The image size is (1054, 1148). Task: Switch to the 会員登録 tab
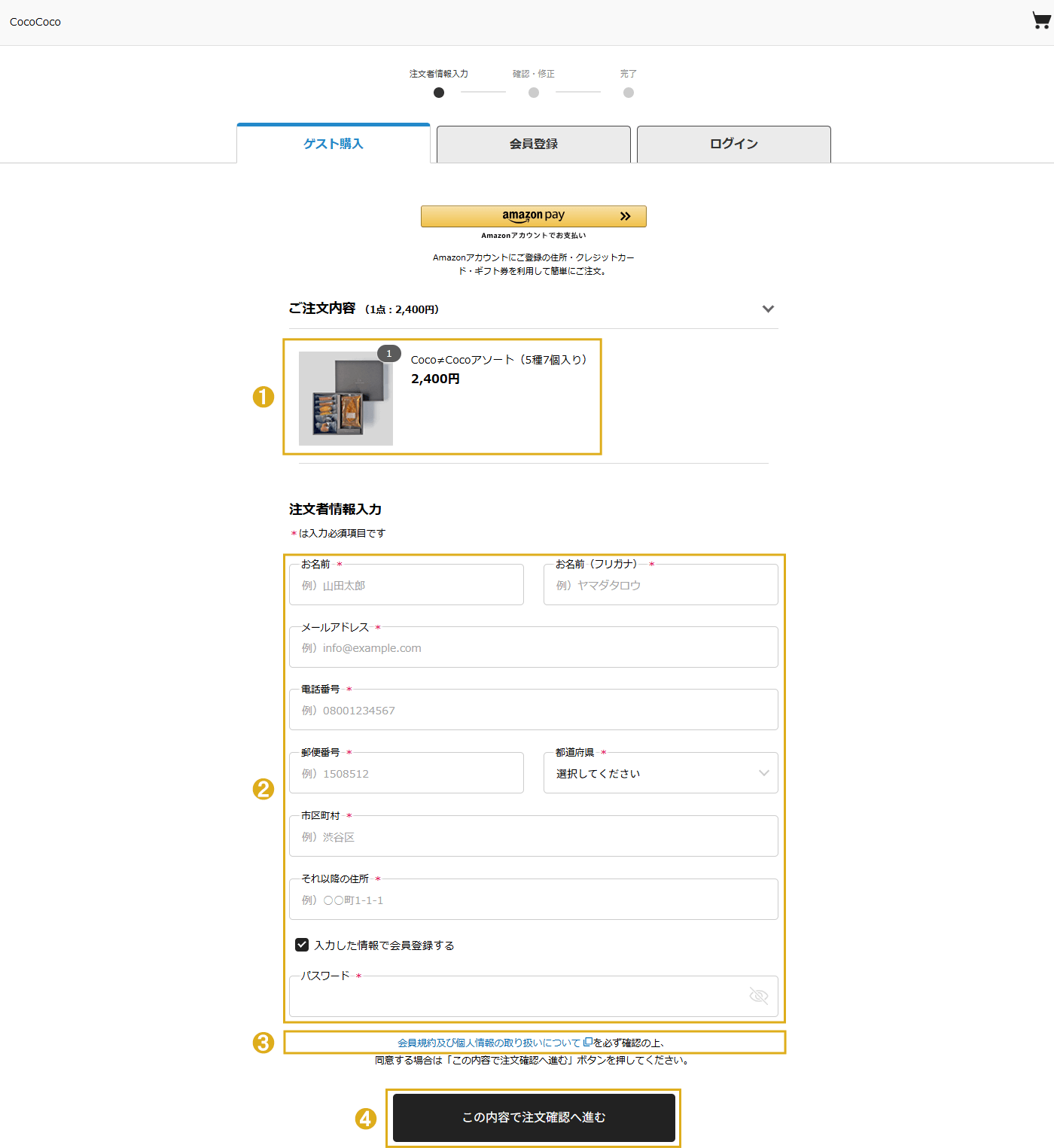[533, 144]
